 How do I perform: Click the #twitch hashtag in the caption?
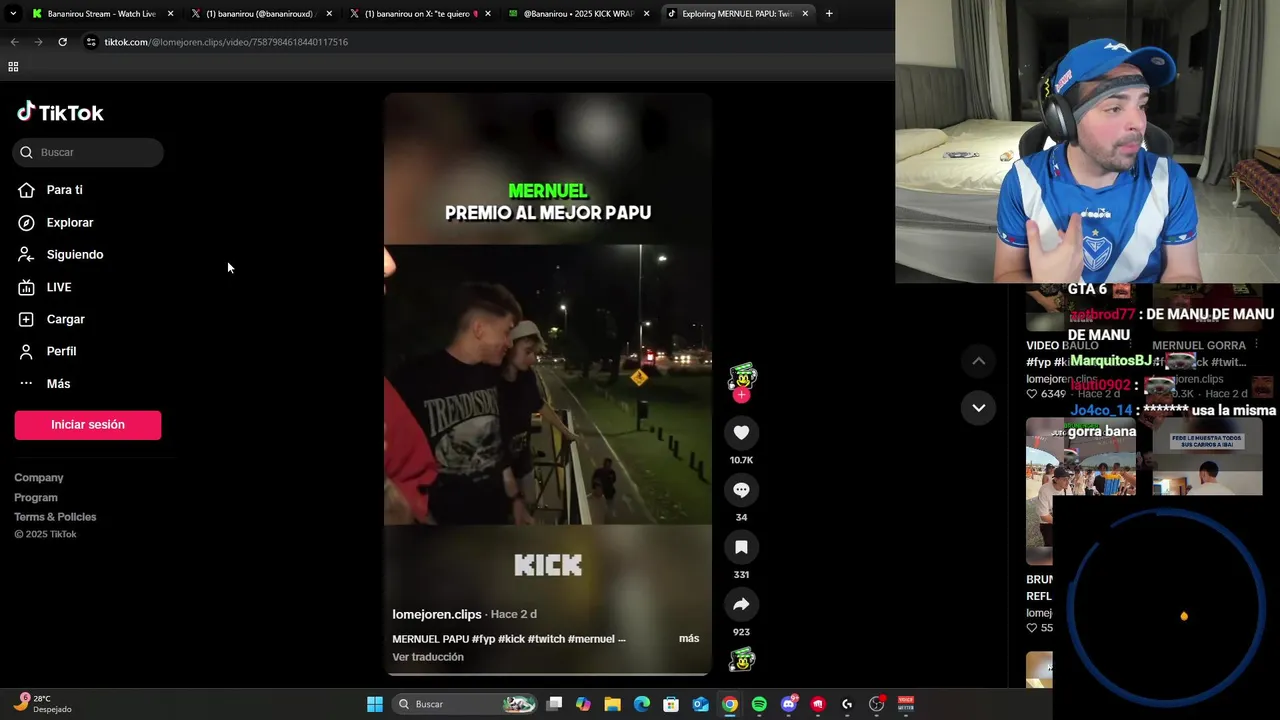coord(546,639)
